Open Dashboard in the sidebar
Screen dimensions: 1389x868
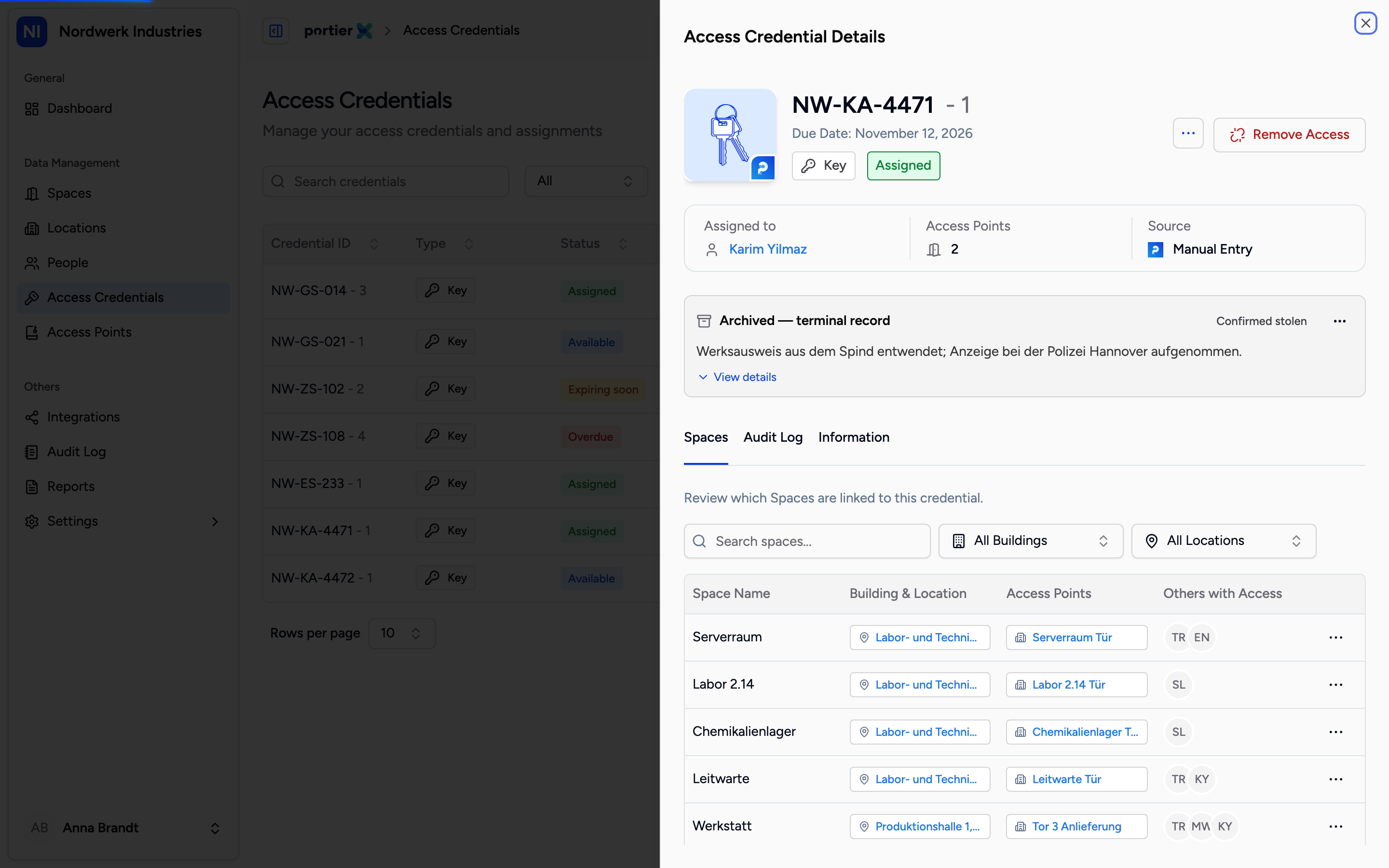123,108
